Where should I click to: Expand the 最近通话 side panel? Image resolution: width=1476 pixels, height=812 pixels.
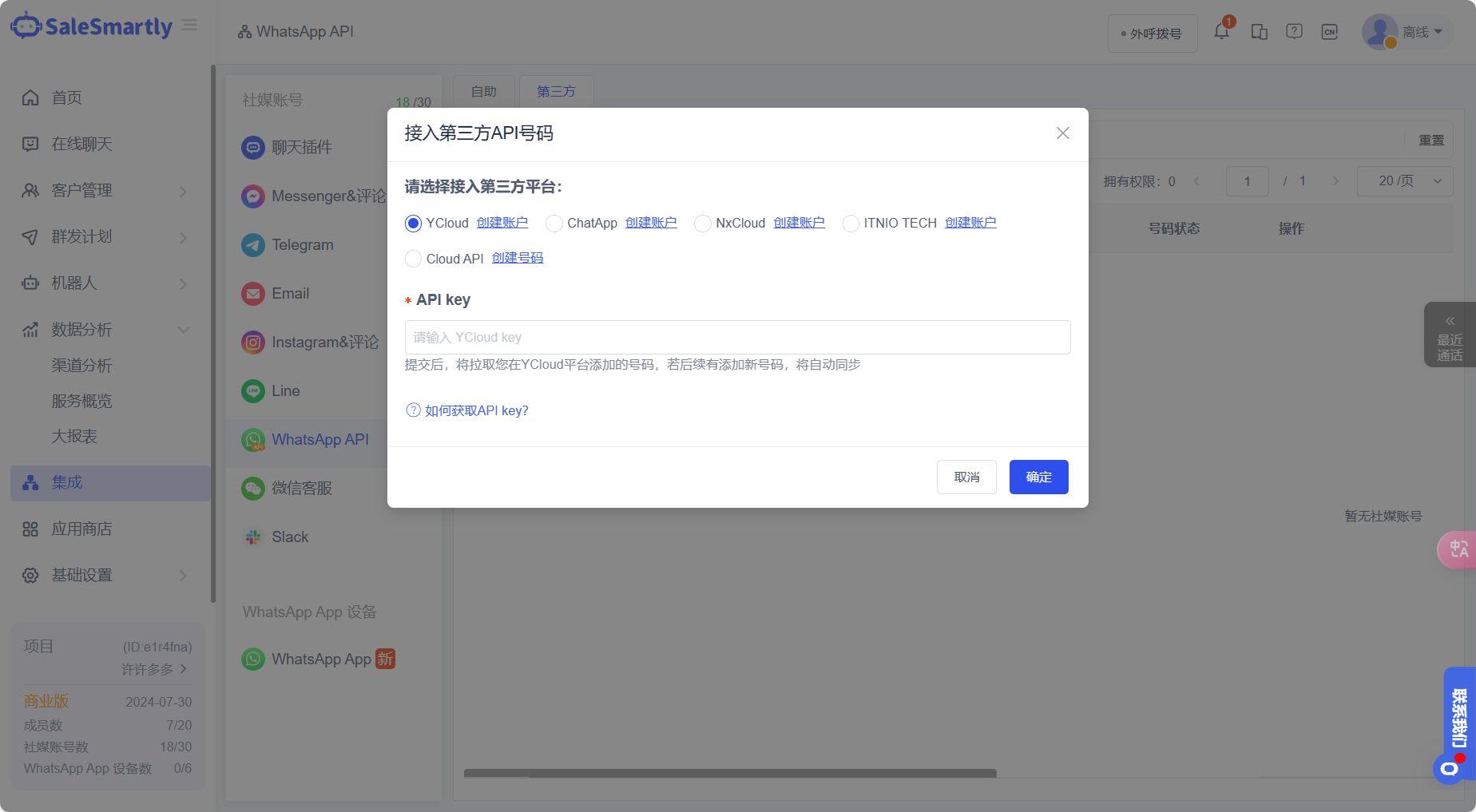(x=1450, y=335)
